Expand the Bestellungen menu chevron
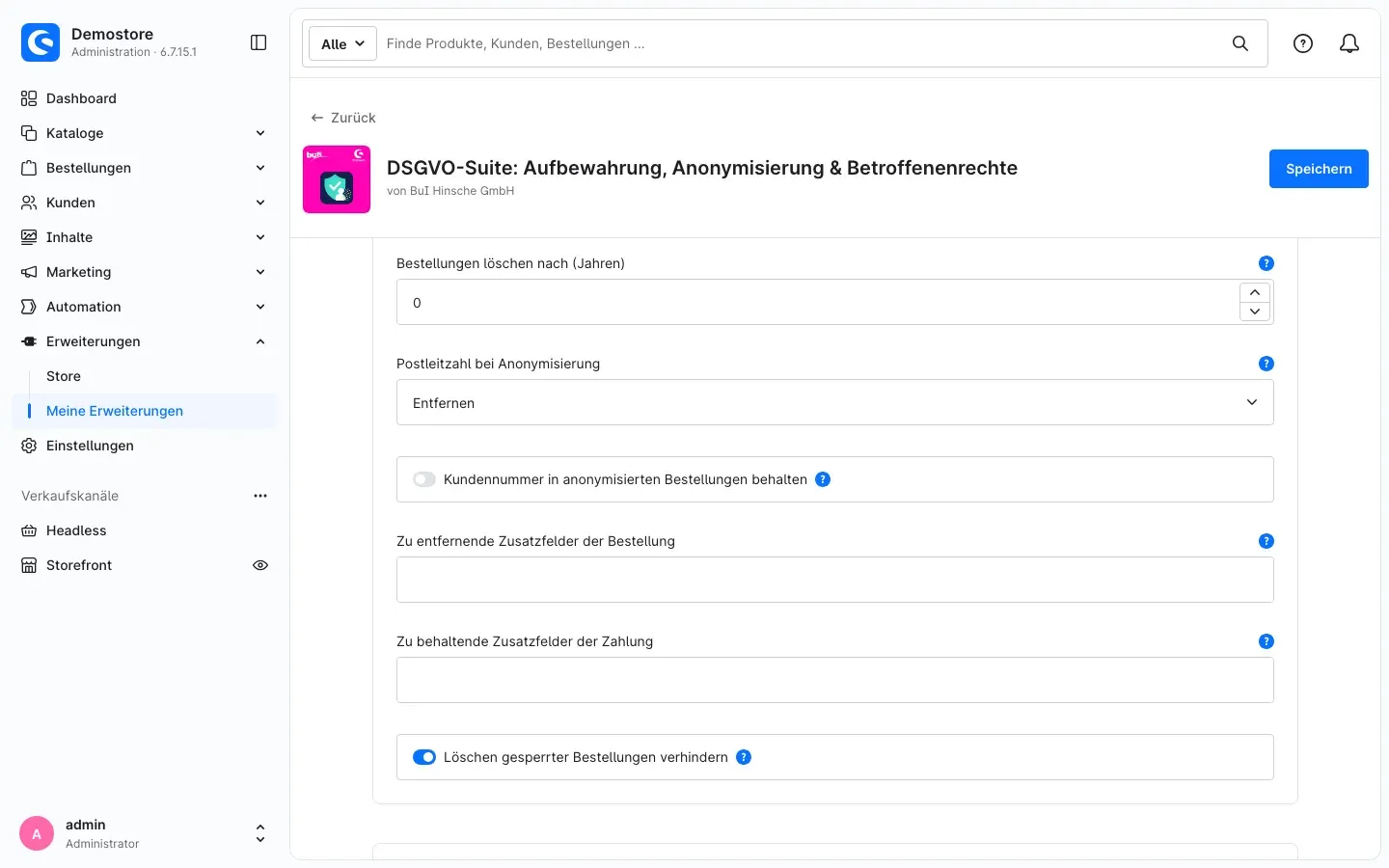This screenshot has width=1389, height=868. coord(260,168)
